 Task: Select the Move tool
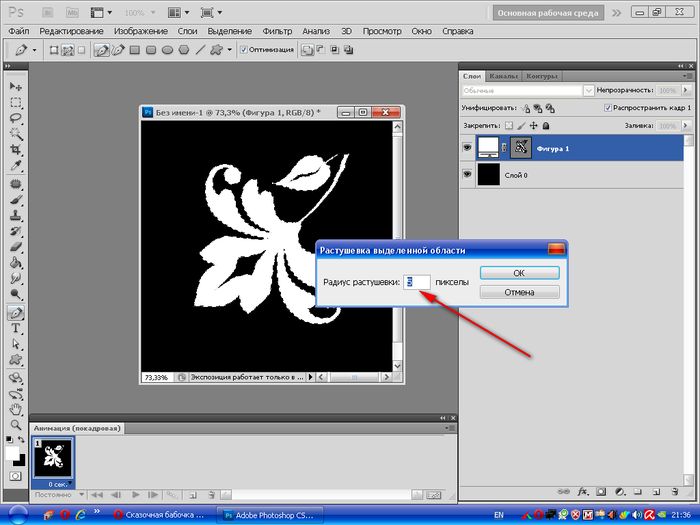pyautogui.click(x=16, y=86)
